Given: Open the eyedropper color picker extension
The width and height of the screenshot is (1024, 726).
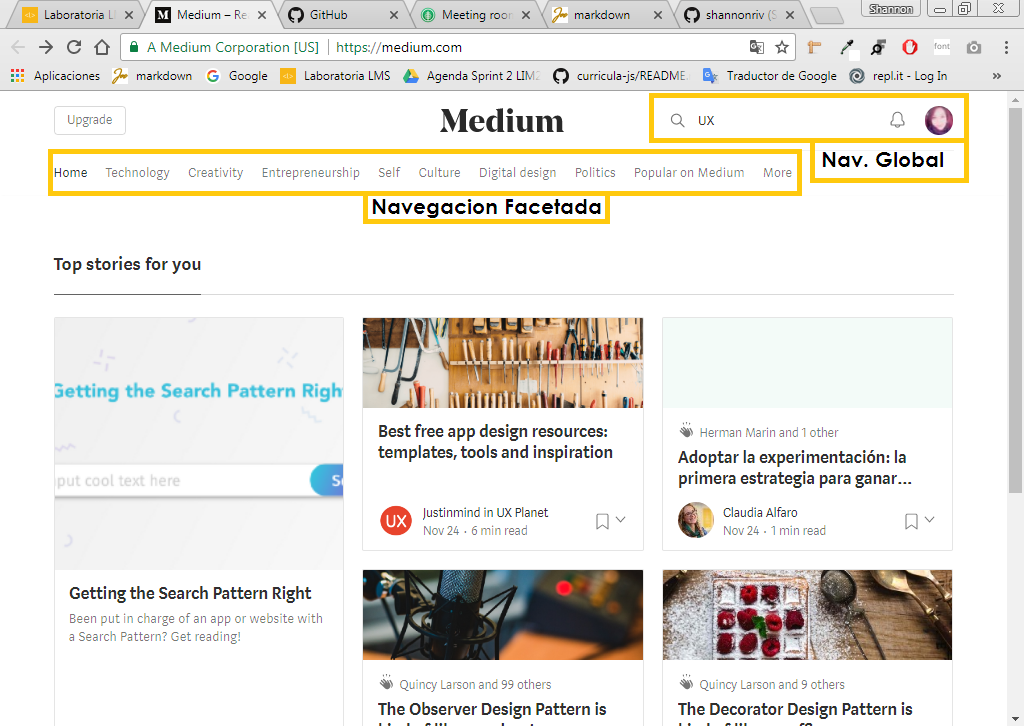Looking at the screenshot, I should tap(847, 47).
